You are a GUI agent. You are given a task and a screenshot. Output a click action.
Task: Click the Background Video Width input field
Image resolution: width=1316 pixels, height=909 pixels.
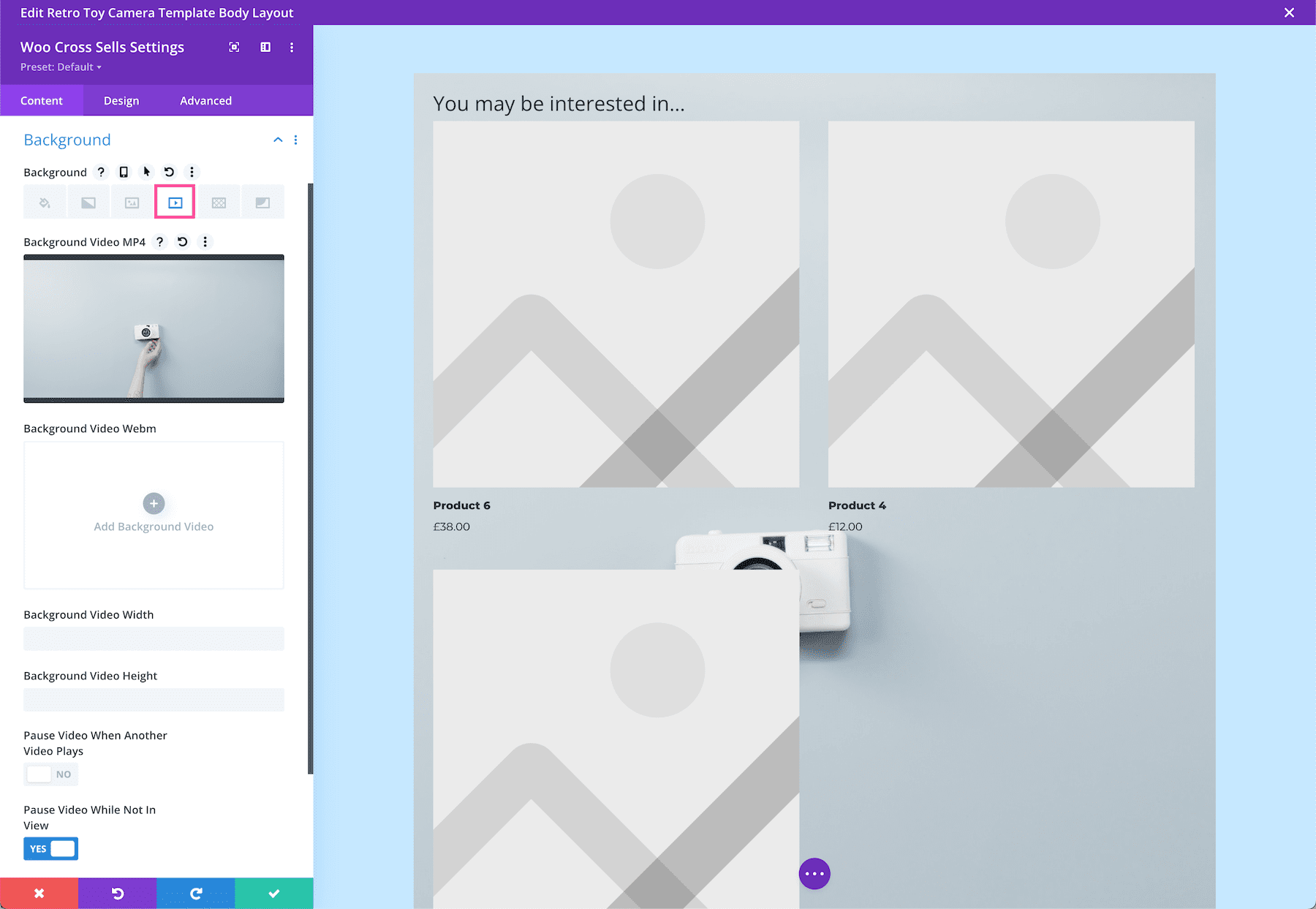click(154, 638)
